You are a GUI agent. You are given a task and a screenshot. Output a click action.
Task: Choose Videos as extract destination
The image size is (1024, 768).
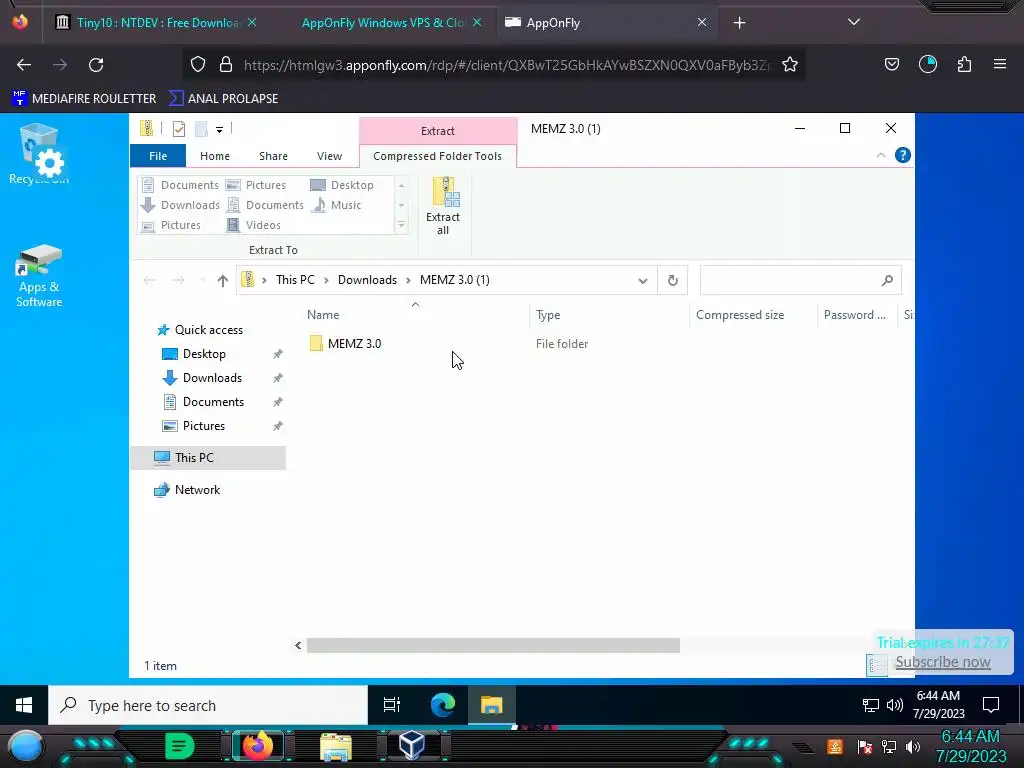click(253, 225)
